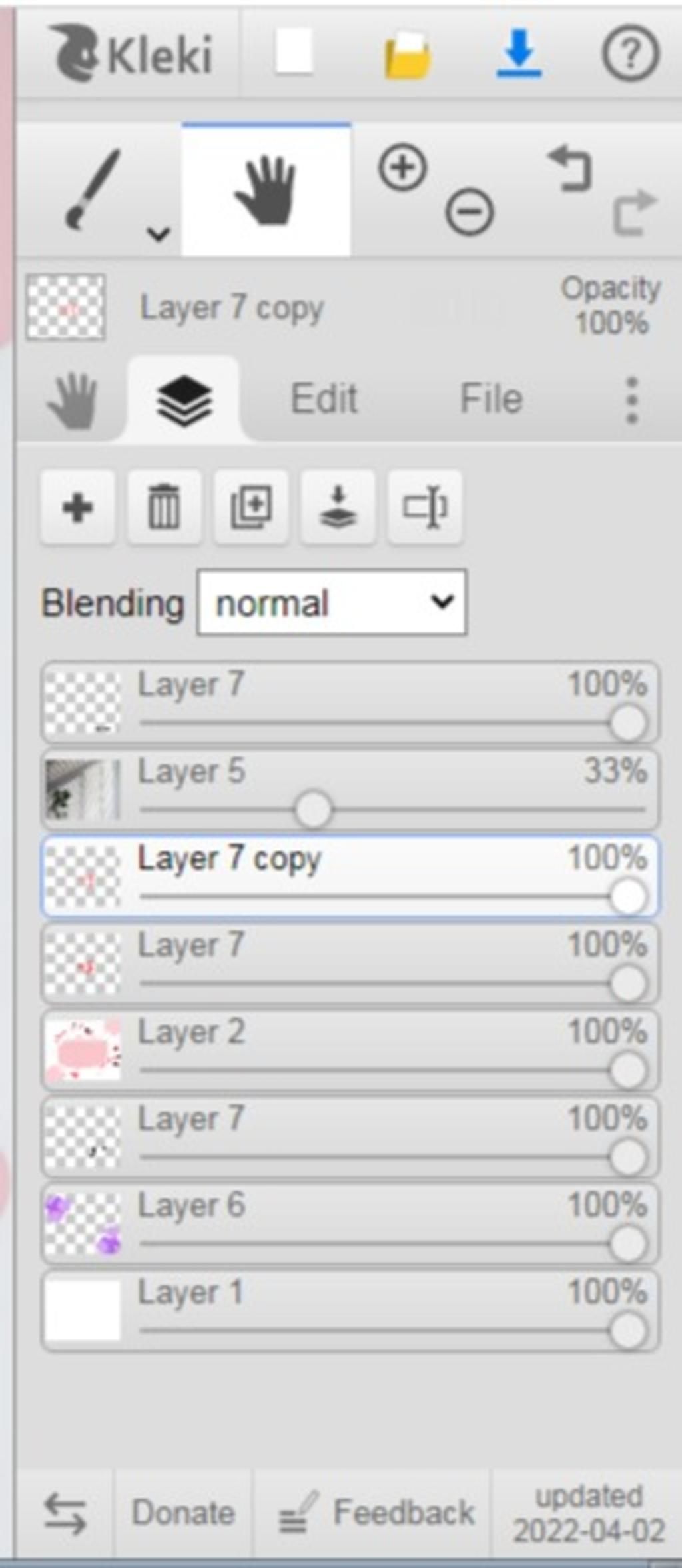Open the Blending mode dropdown
The height and width of the screenshot is (1568, 682).
pos(332,603)
